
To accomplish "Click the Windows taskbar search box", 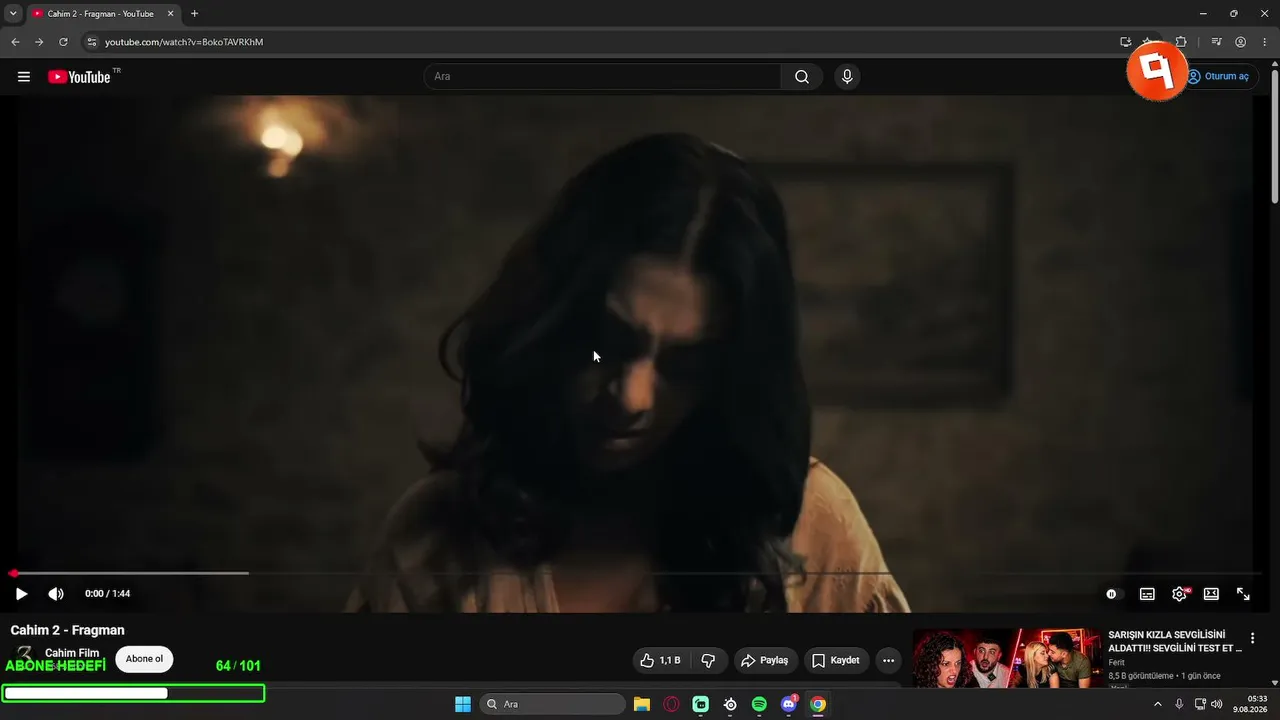I will [553, 704].
